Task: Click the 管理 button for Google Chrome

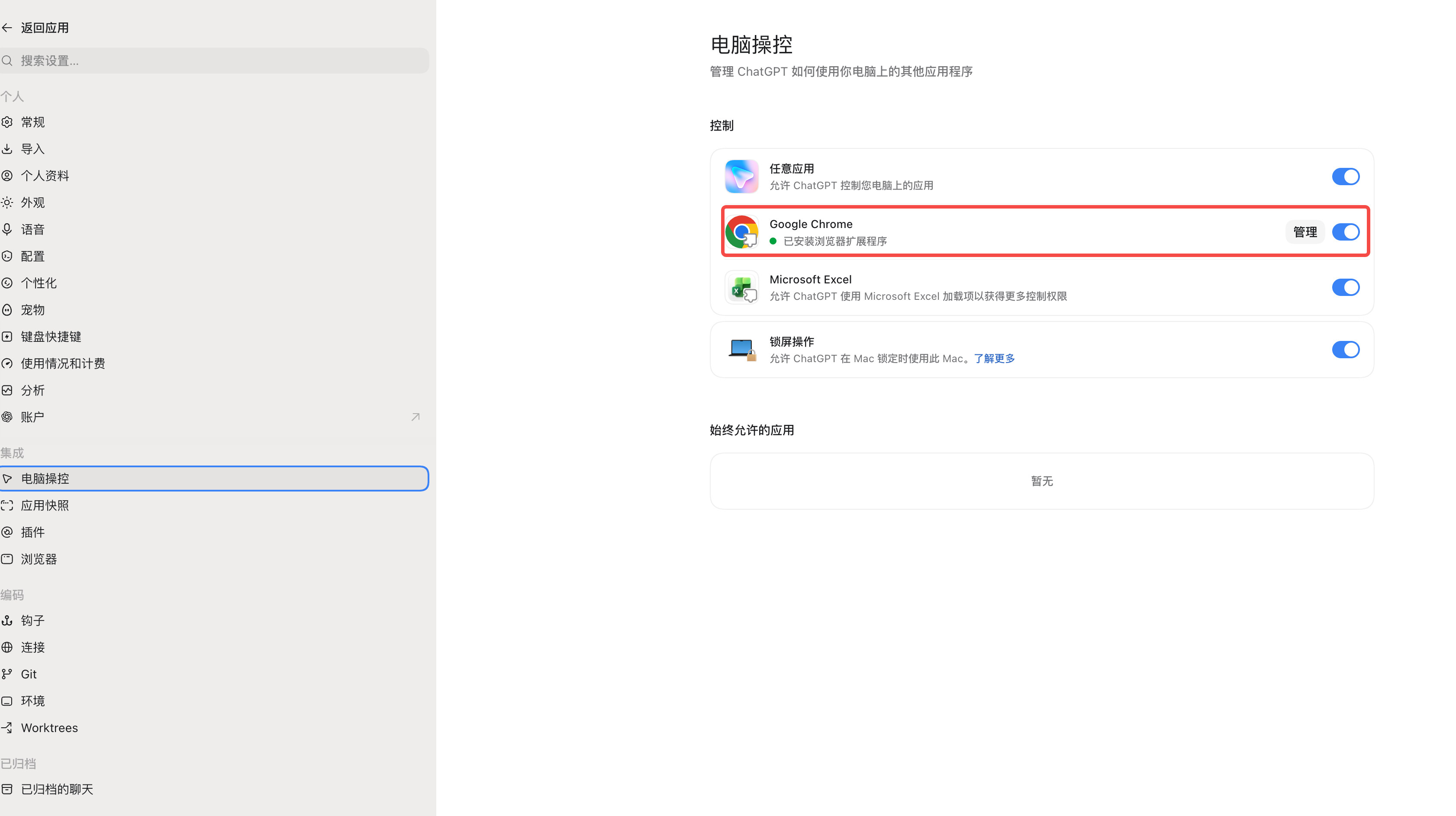Action: click(1305, 231)
